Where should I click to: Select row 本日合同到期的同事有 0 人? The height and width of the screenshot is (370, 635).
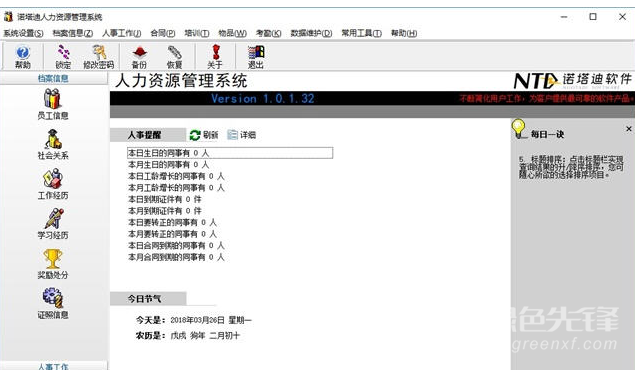coord(176,245)
